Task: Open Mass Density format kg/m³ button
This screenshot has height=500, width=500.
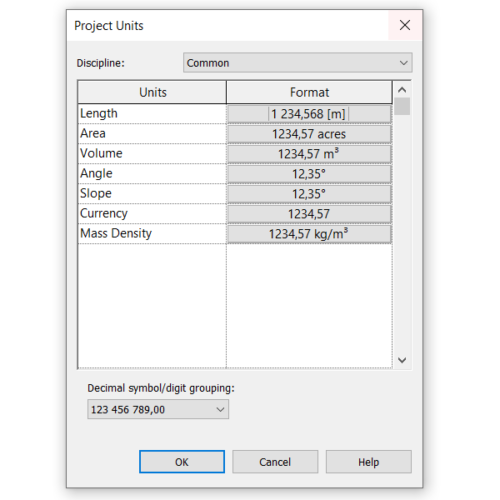Action: (309, 234)
